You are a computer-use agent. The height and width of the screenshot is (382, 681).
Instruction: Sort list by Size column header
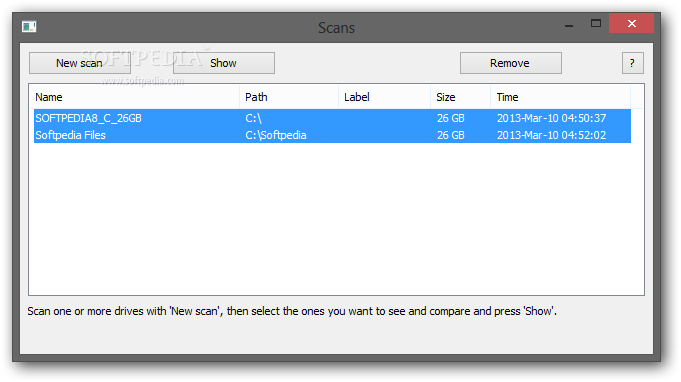[460, 97]
